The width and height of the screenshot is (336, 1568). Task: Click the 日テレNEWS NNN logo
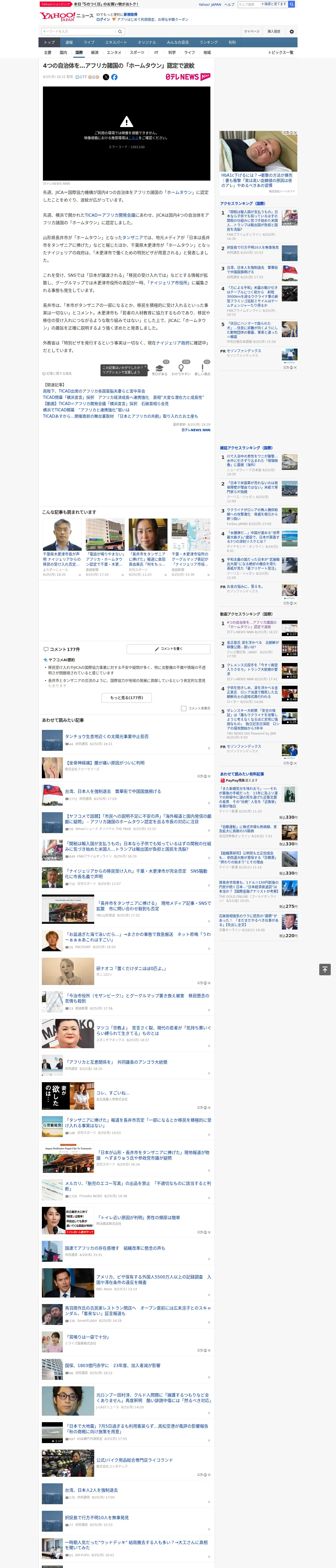pos(188,77)
